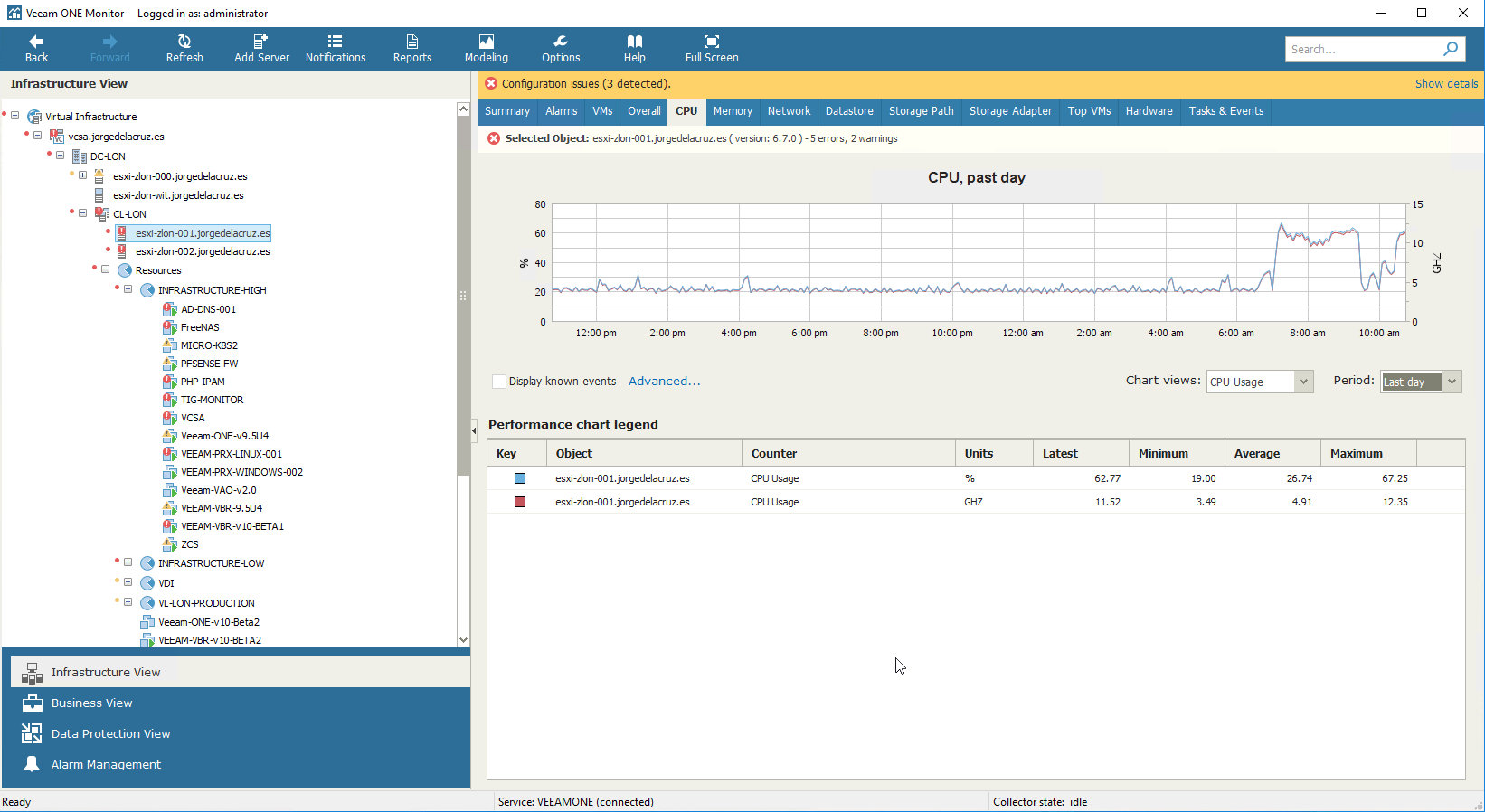Click the search magnifier icon
Image resolution: width=1485 pixels, height=812 pixels.
(x=1451, y=49)
